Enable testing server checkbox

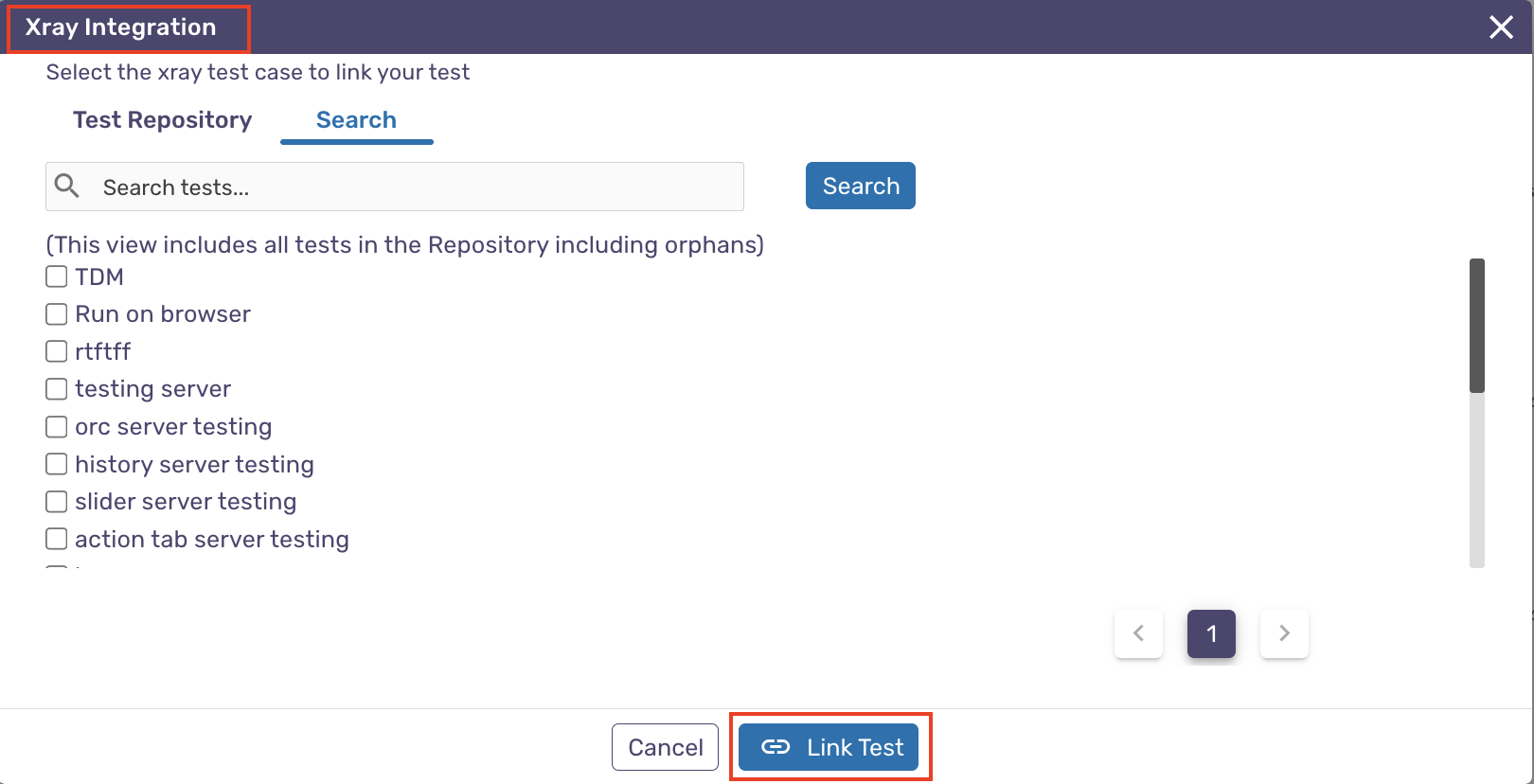57,389
